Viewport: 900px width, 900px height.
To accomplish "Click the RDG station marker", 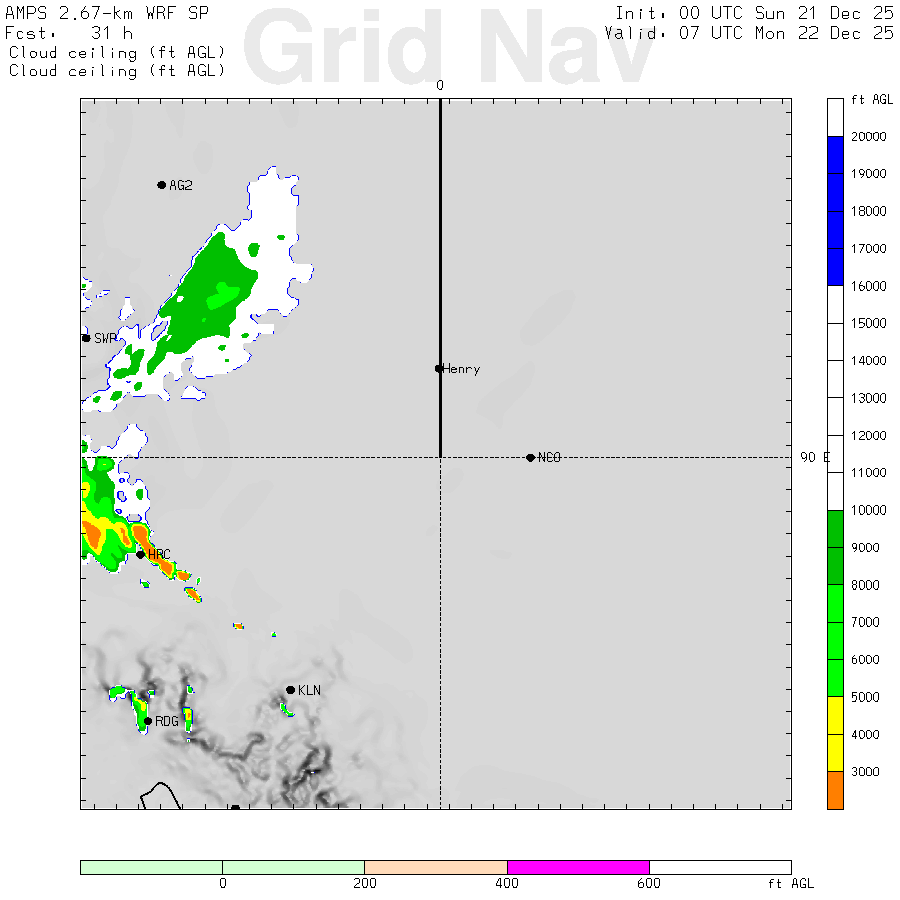I will [148, 721].
